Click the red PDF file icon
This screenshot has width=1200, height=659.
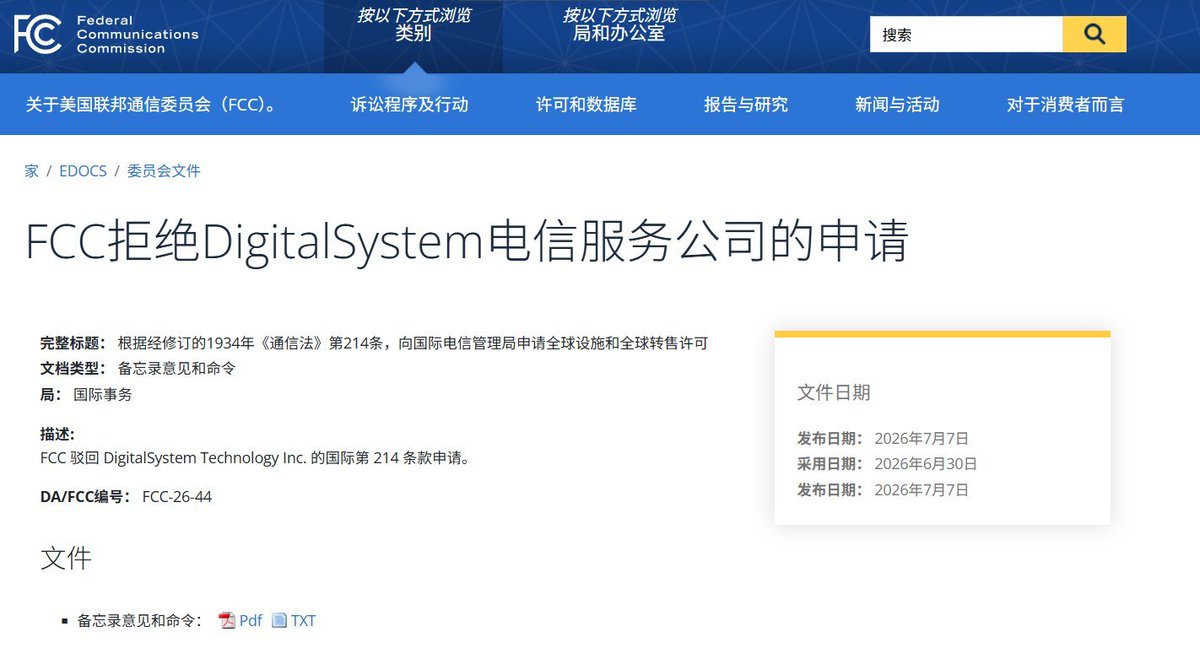click(227, 621)
